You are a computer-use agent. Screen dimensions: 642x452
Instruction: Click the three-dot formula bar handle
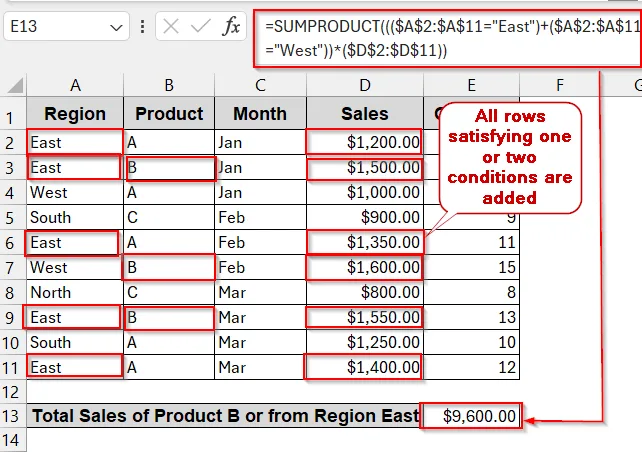(x=142, y=27)
